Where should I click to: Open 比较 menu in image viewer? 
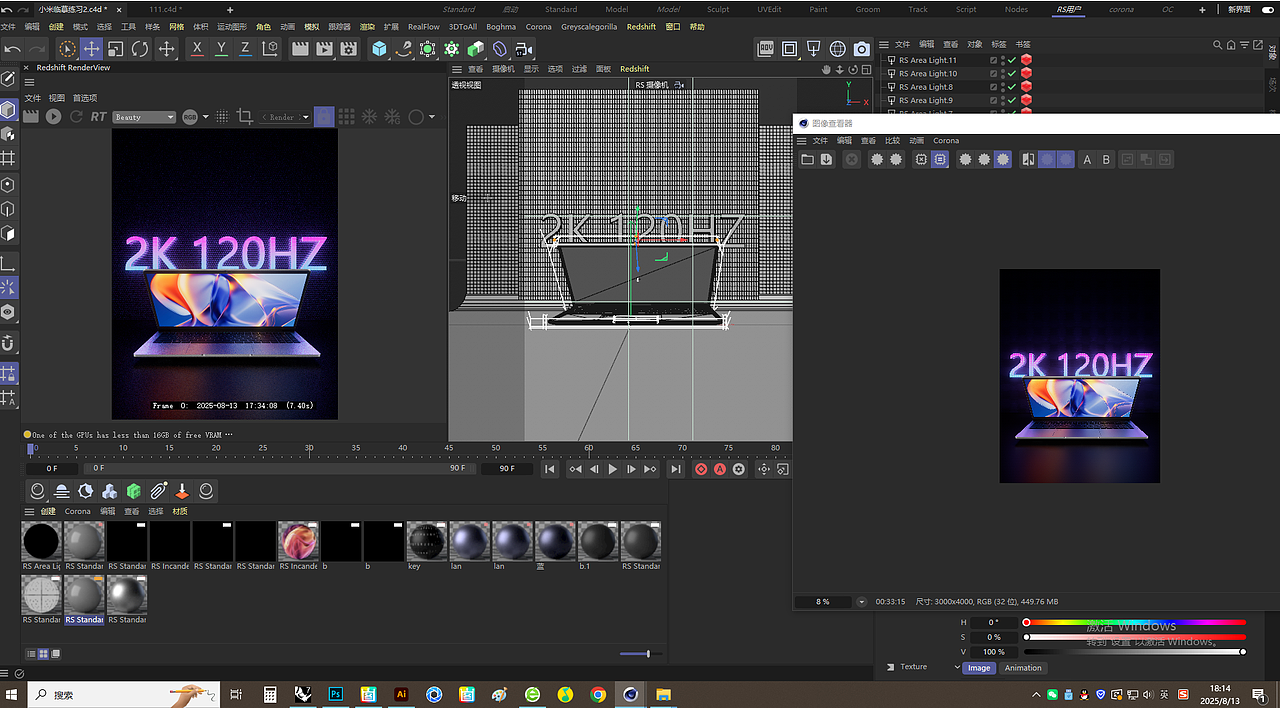(x=892, y=141)
